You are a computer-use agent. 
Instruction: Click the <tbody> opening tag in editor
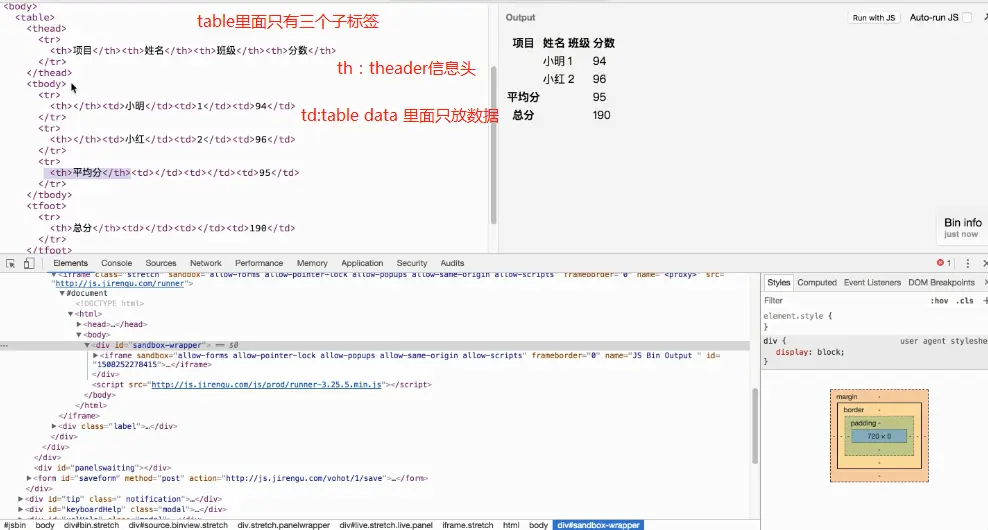point(46,84)
